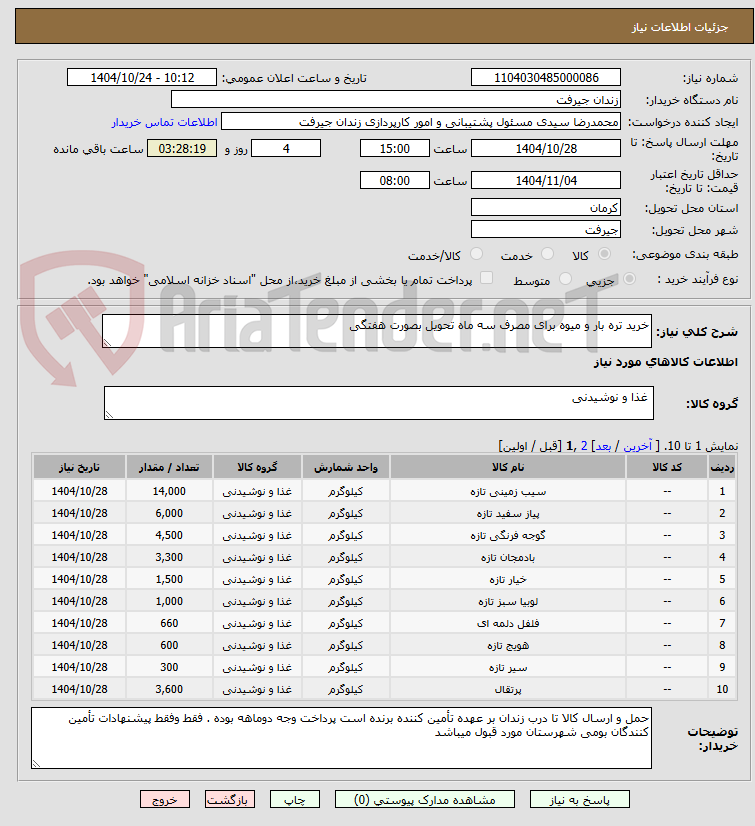Click the price validity date 1404/11/04 field

point(546,180)
